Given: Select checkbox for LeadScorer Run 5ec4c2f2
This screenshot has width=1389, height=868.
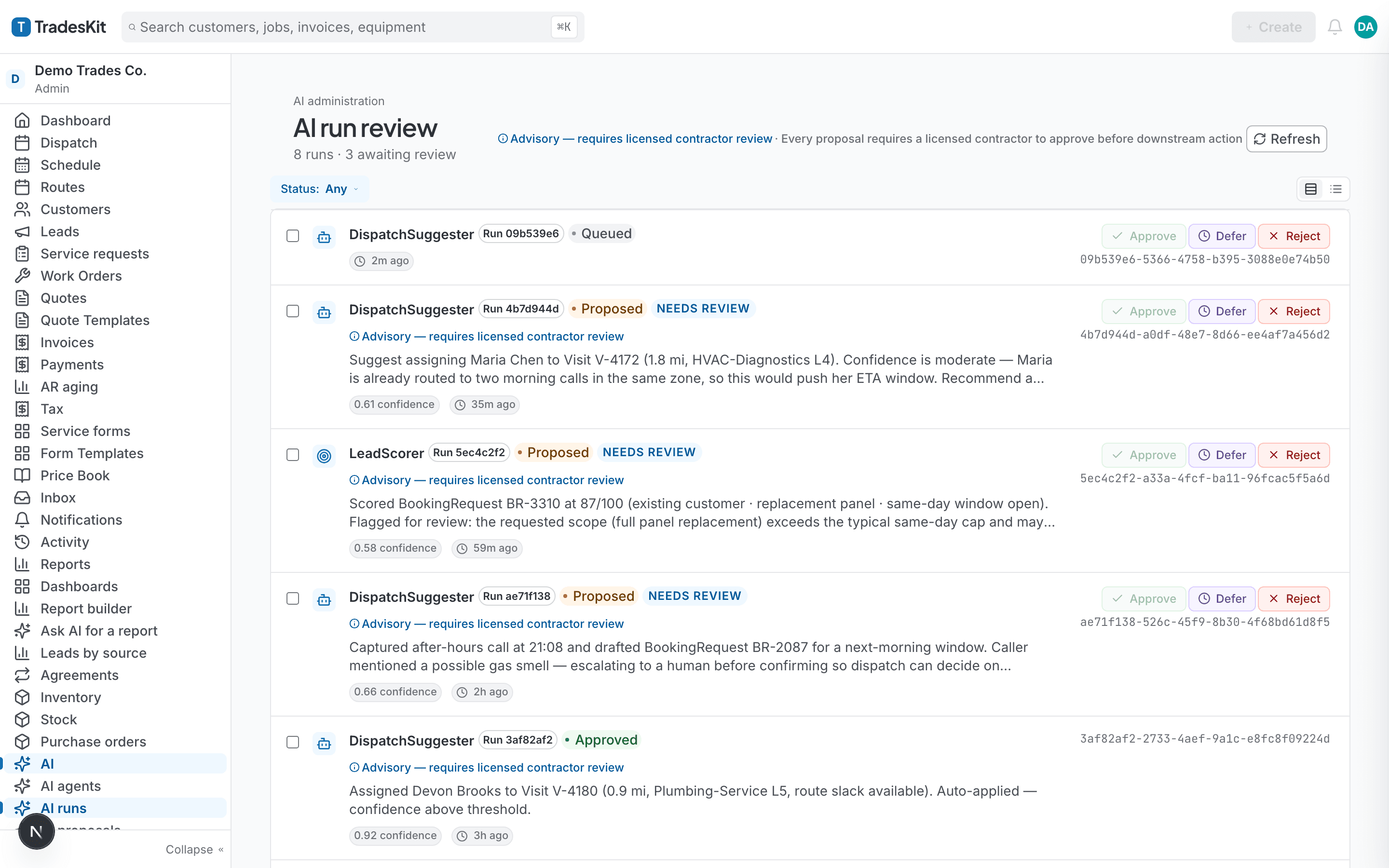Looking at the screenshot, I should pyautogui.click(x=293, y=455).
